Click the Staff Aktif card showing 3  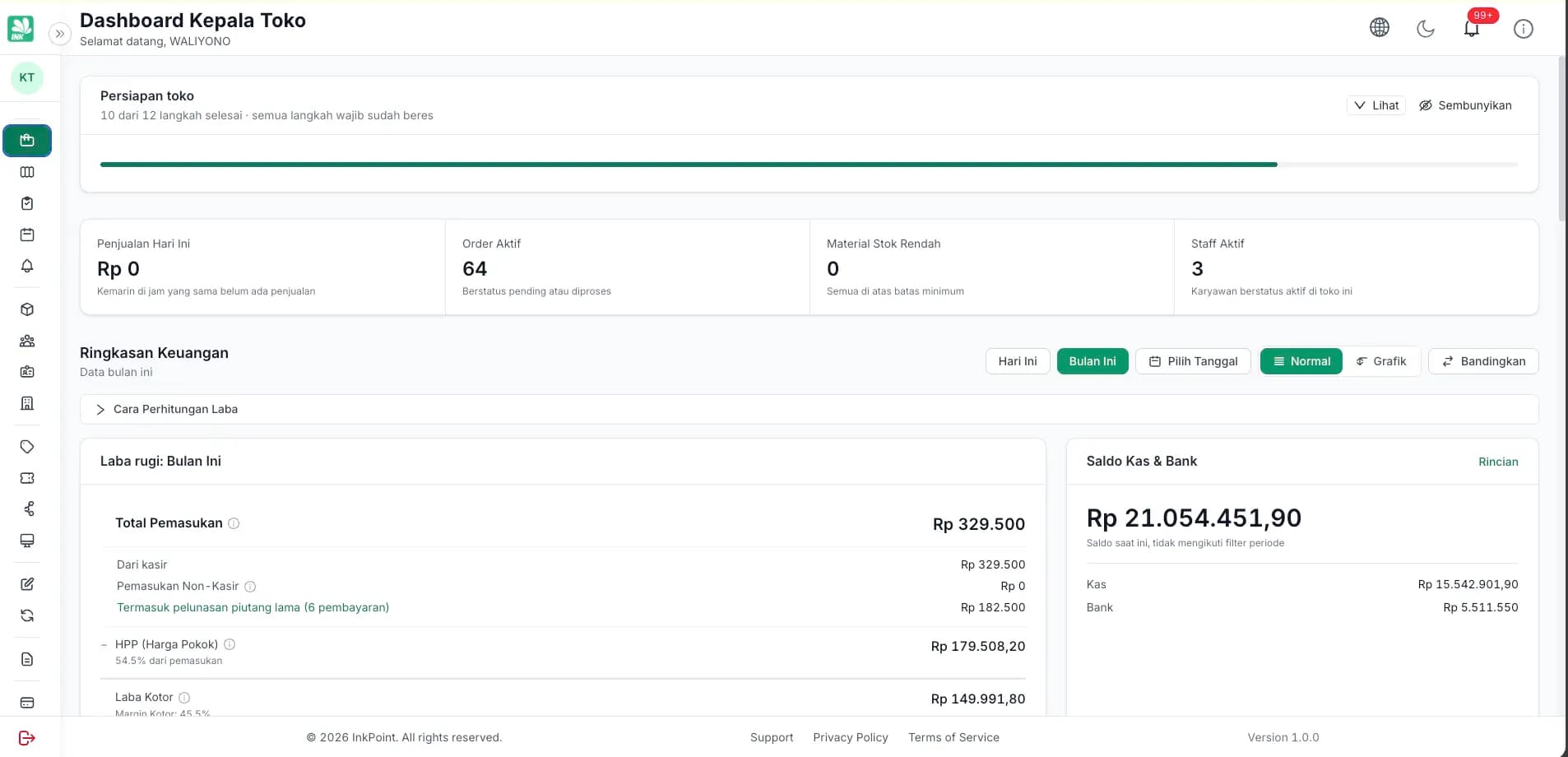pyautogui.click(x=1356, y=267)
